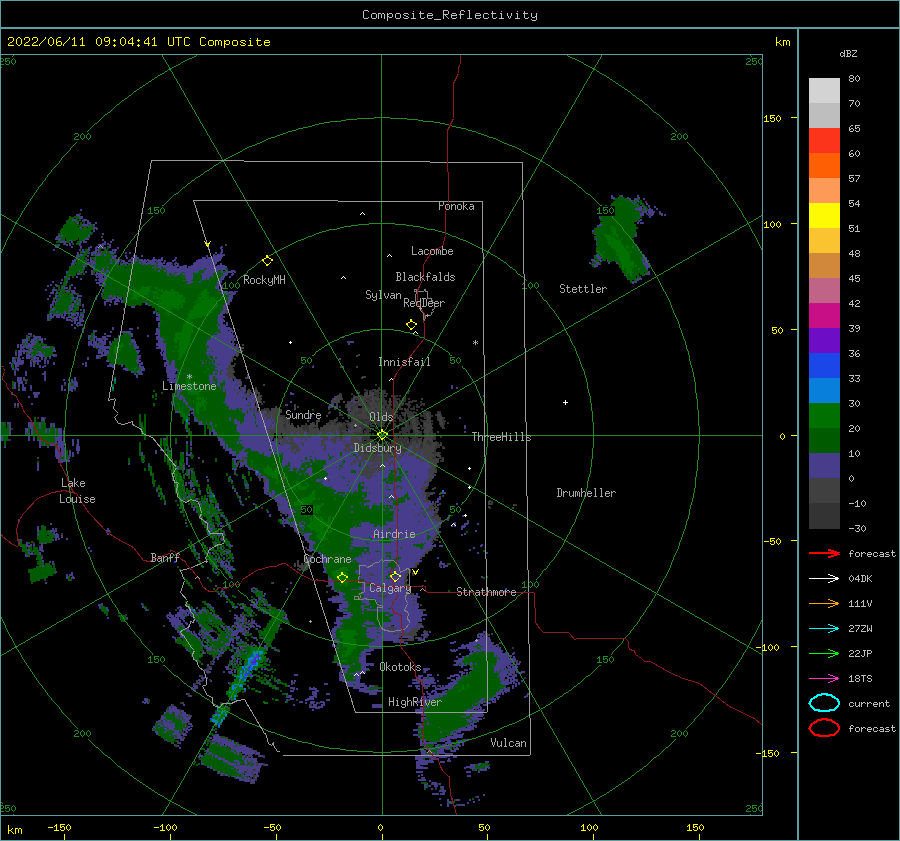Viewport: 900px width, 841px height.
Task: Click the Sundre city label
Action: point(303,414)
